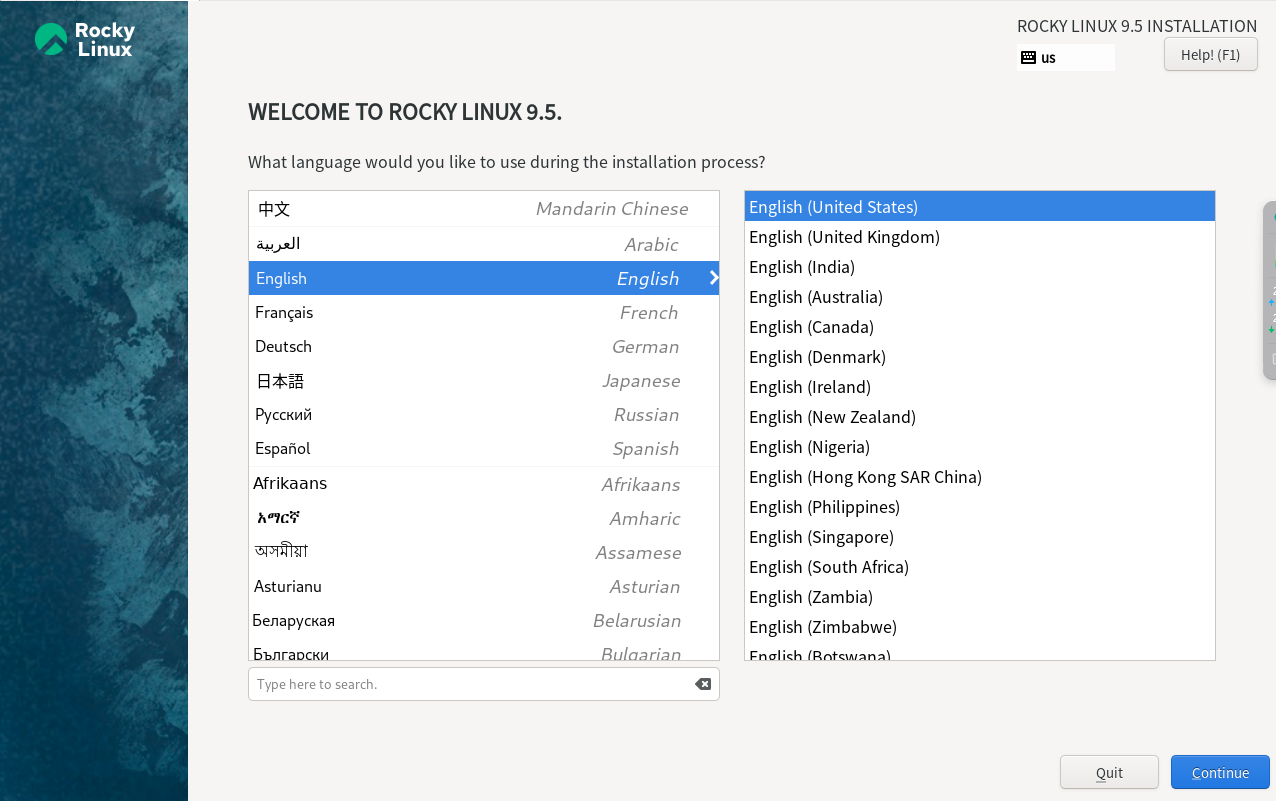Image resolution: width=1276 pixels, height=801 pixels.
Task: Choose English (Denmark) locale
Action: click(980, 357)
